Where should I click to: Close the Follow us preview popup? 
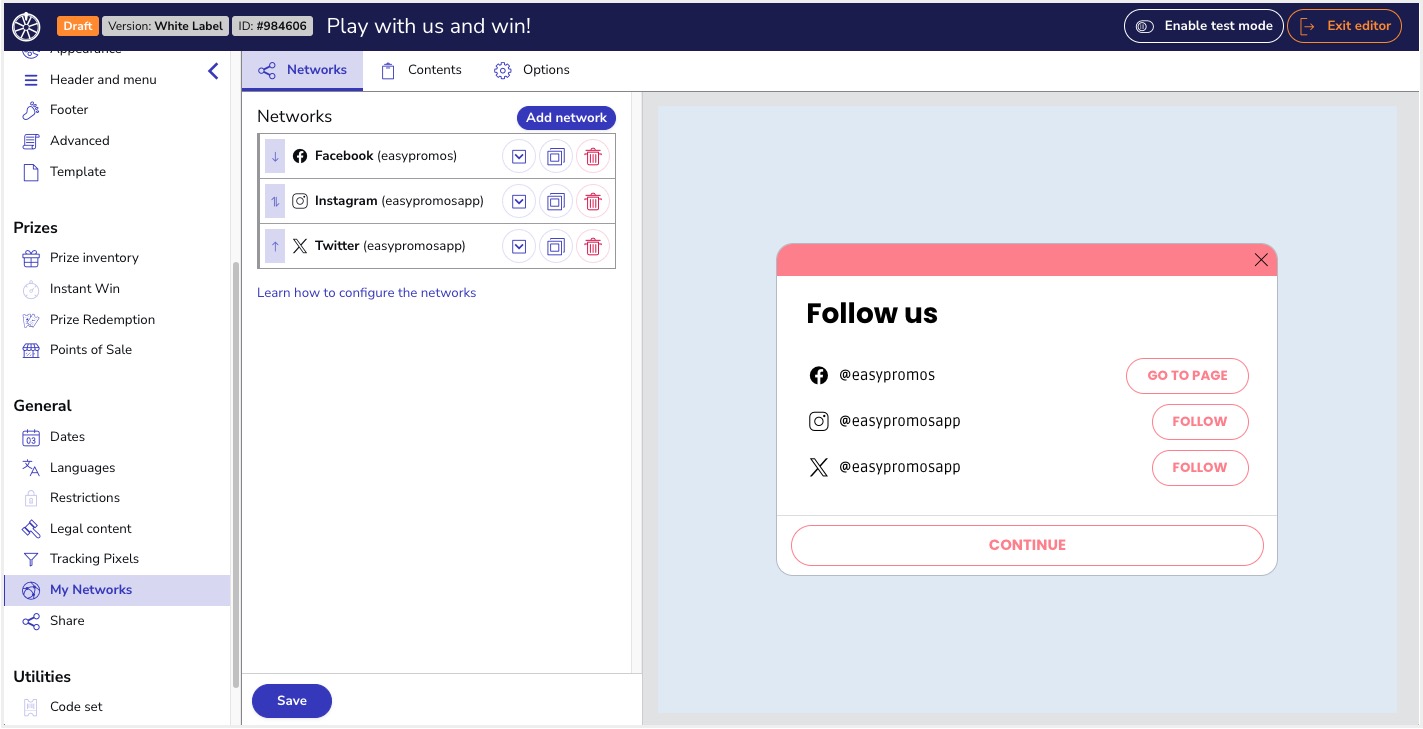1261,260
